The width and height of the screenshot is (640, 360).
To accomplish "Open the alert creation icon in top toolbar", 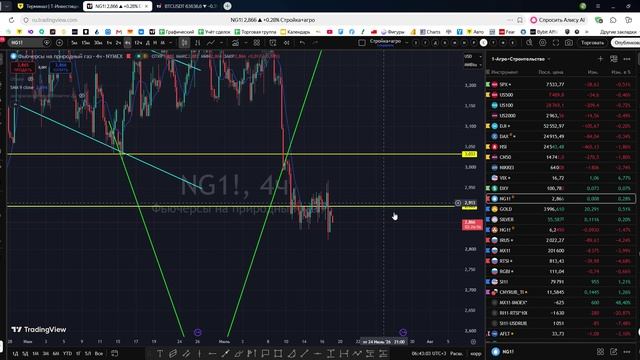I will coord(273,42).
